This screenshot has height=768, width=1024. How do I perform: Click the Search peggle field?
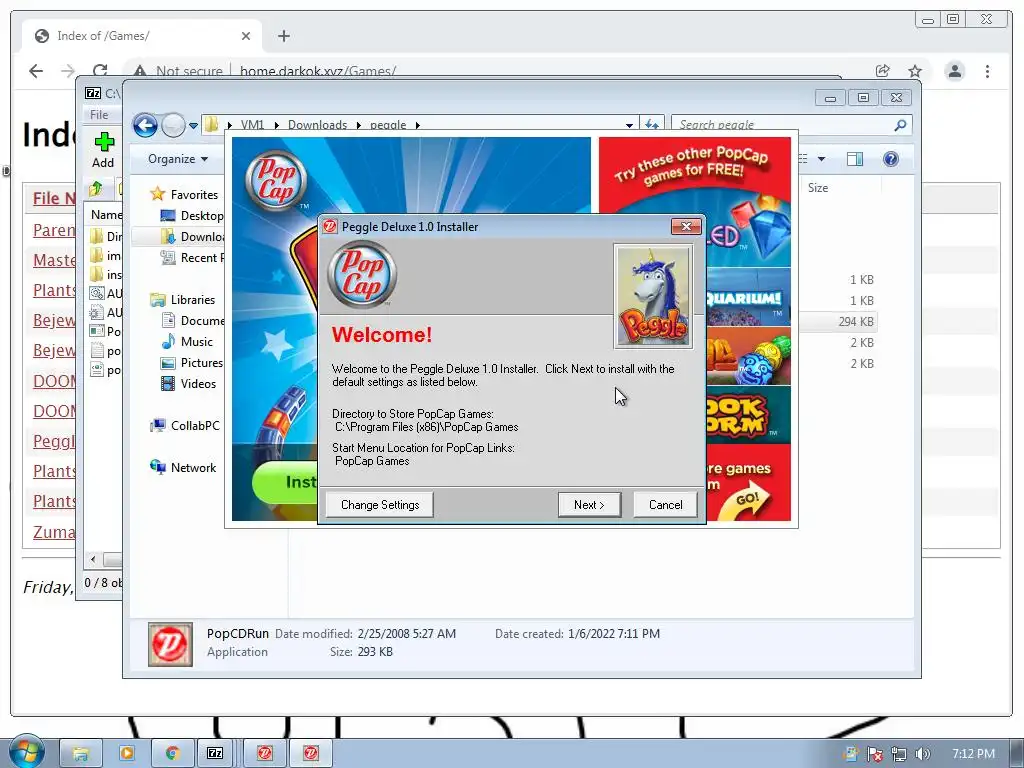click(x=784, y=125)
